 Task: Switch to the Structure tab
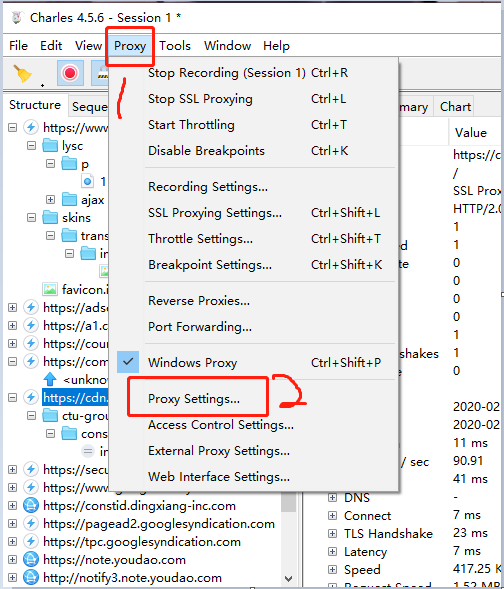click(x=35, y=105)
